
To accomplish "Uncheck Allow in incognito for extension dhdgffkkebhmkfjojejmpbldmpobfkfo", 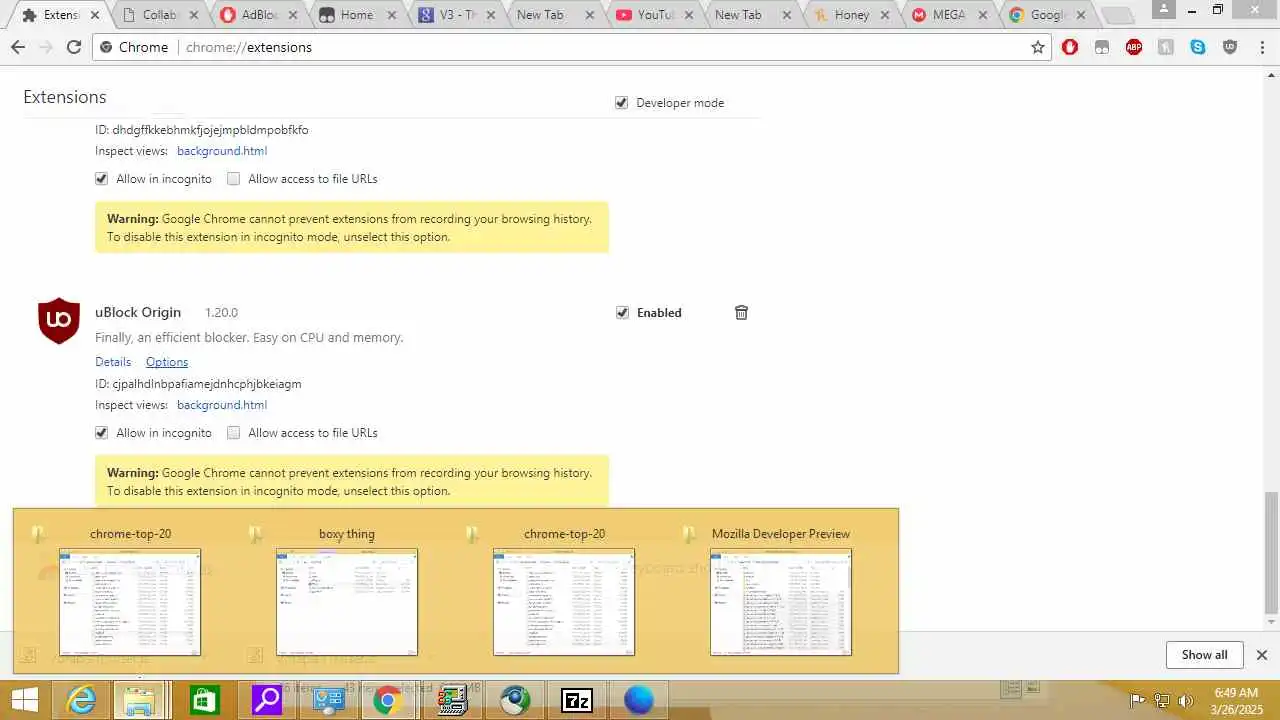I will click(101, 179).
